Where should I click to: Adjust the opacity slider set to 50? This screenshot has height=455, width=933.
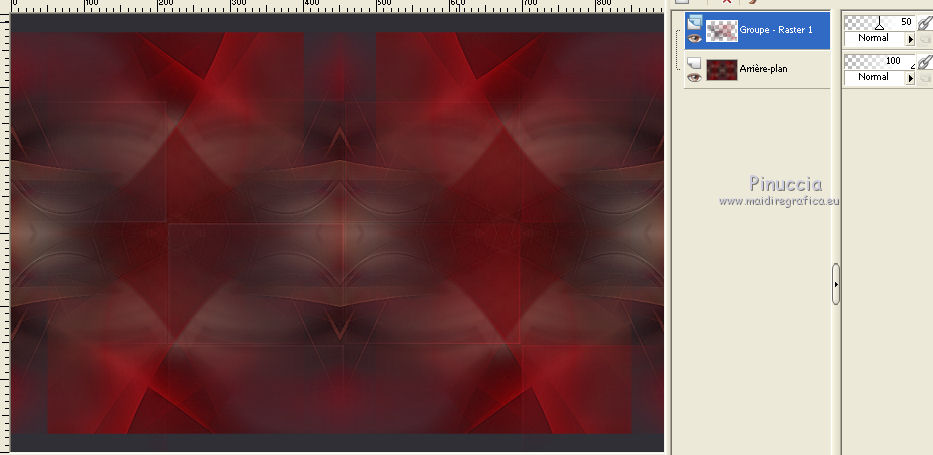click(x=879, y=23)
